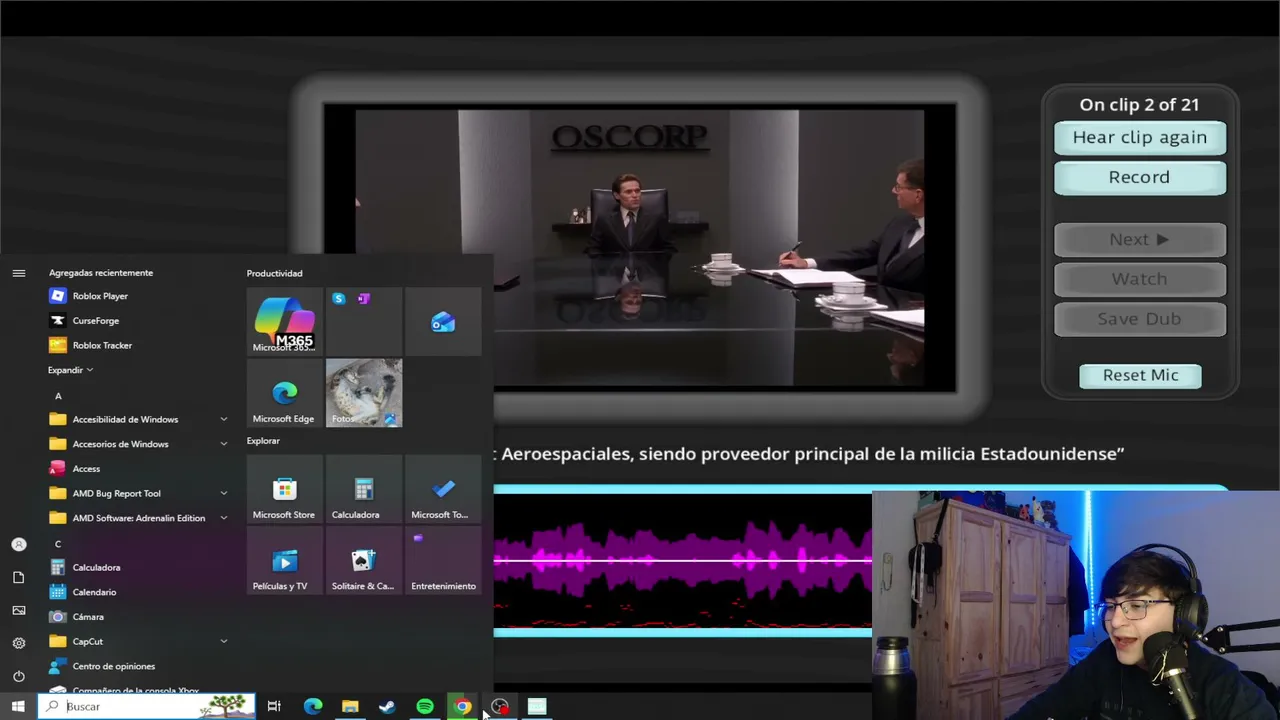Click the Save Dub button
The image size is (1280, 720).
pyautogui.click(x=1140, y=318)
